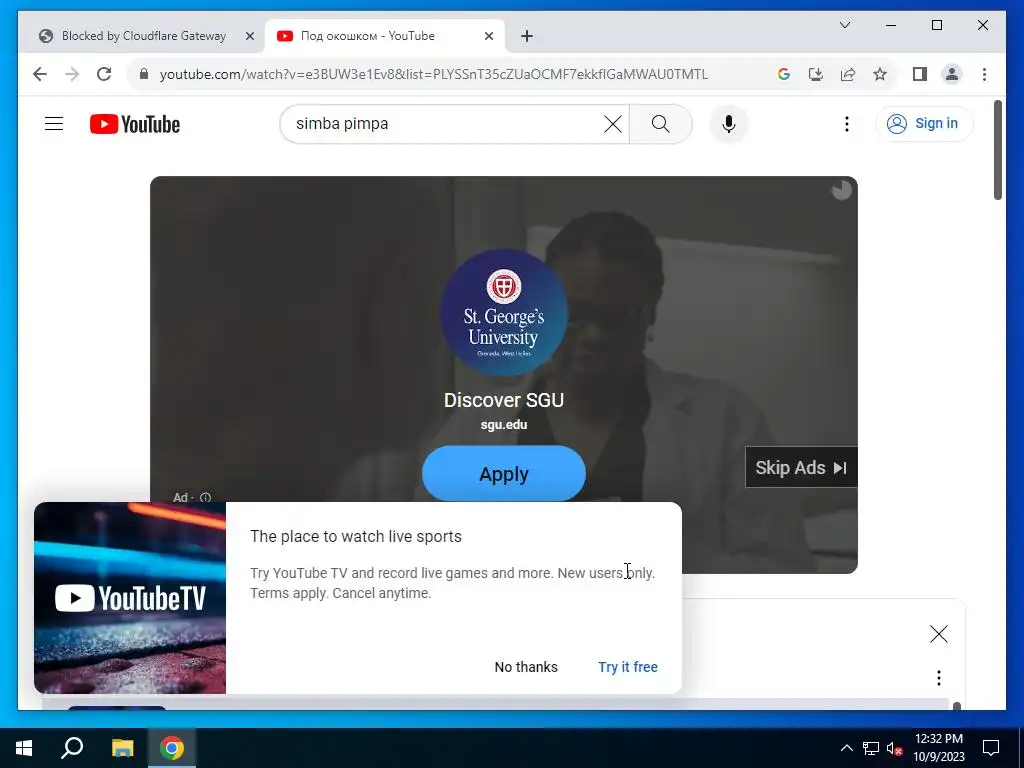
Task: Click the address bar URL
Action: point(434,74)
